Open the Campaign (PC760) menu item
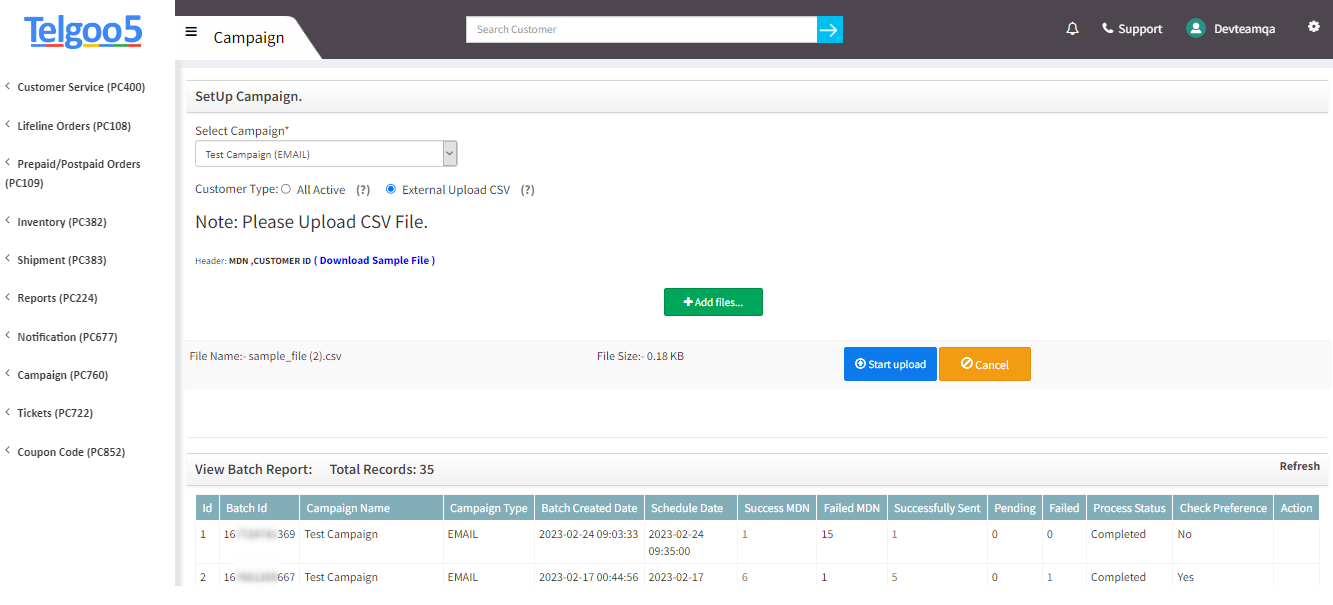The width and height of the screenshot is (1333, 605). click(63, 374)
